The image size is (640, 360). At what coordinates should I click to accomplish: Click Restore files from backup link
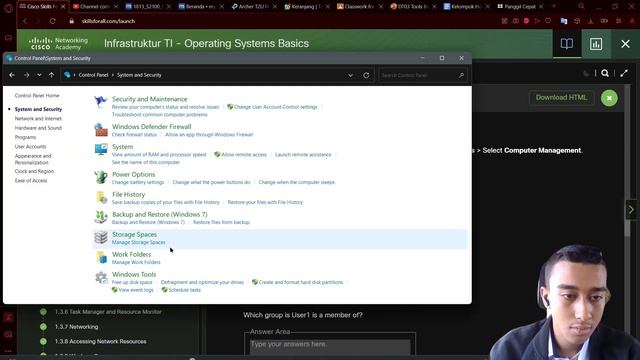click(x=221, y=222)
